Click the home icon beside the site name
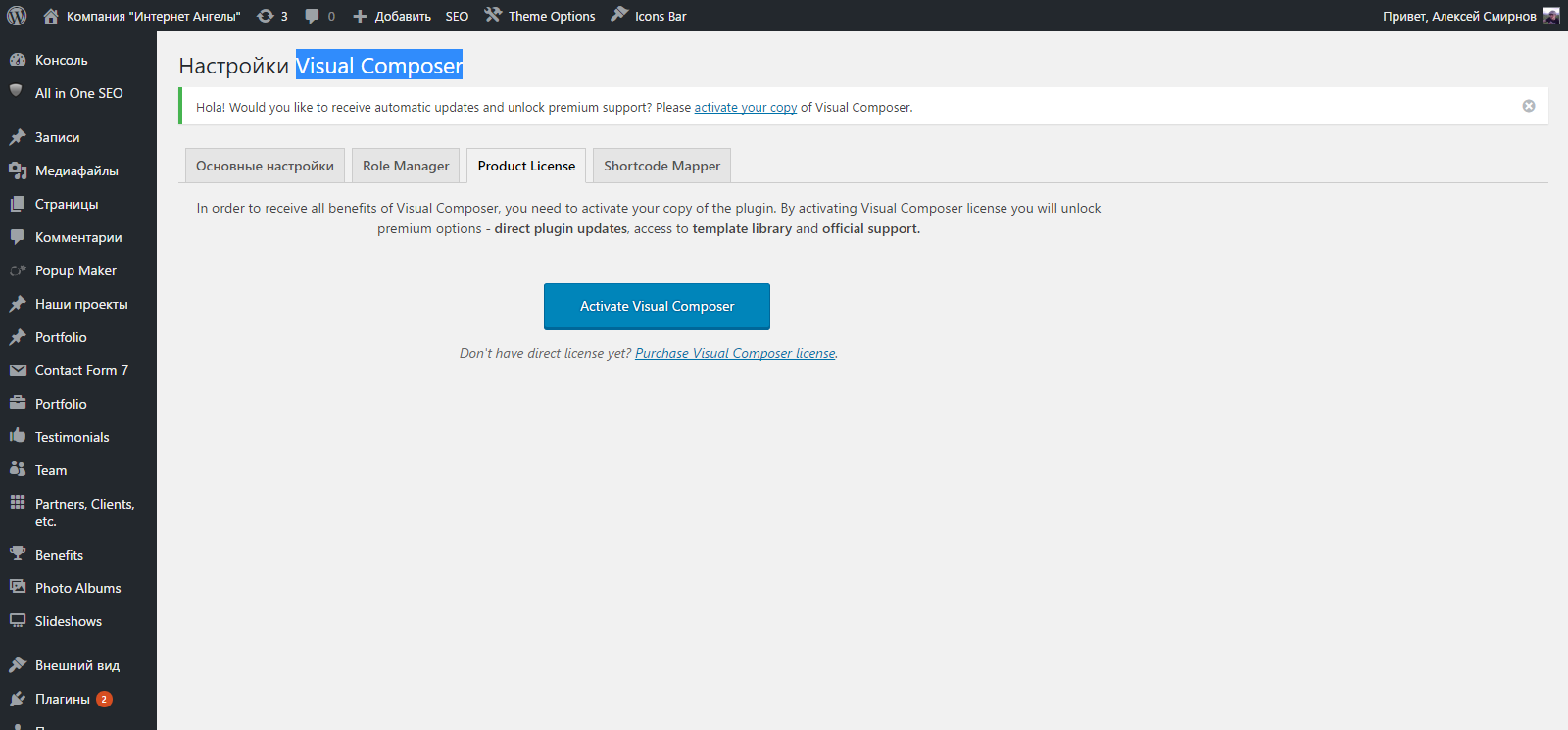This screenshot has height=730, width=1568. (x=51, y=16)
